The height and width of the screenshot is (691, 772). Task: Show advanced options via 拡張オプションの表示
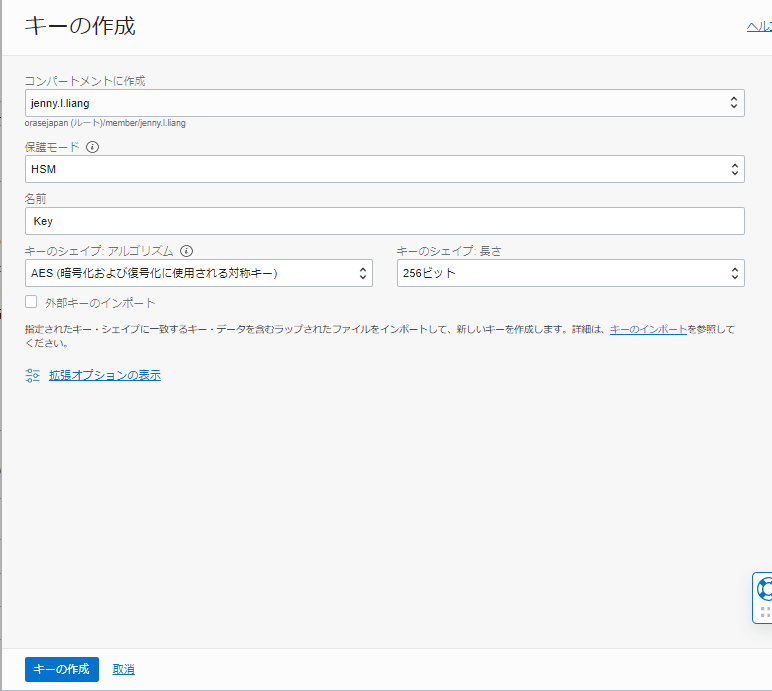point(105,375)
